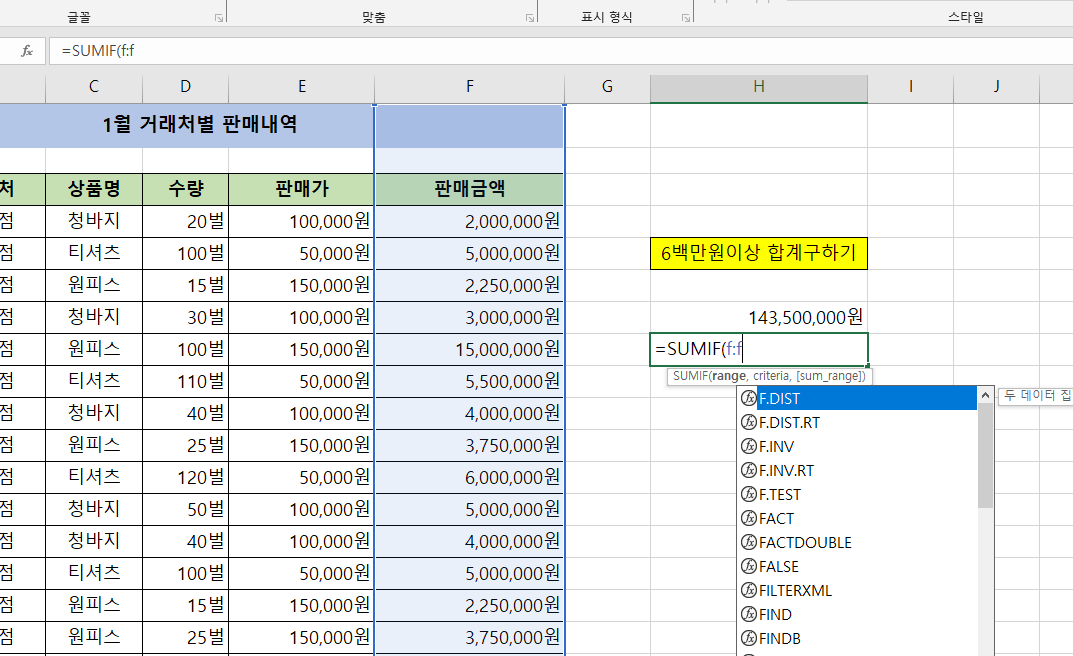The width and height of the screenshot is (1073, 656).
Task: Select column I header
Action: tap(910, 87)
